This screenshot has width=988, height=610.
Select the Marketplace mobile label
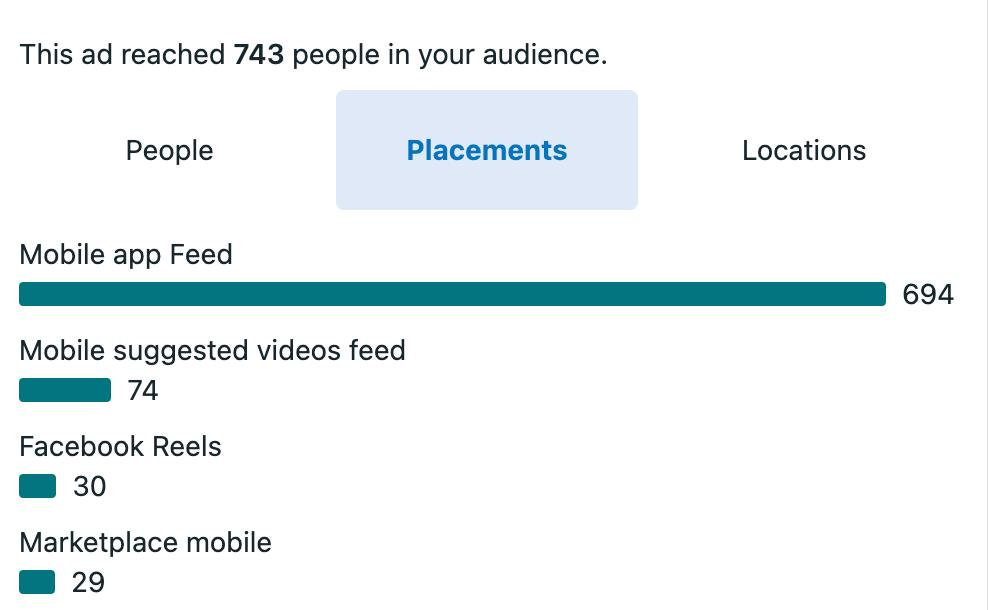coord(146,543)
